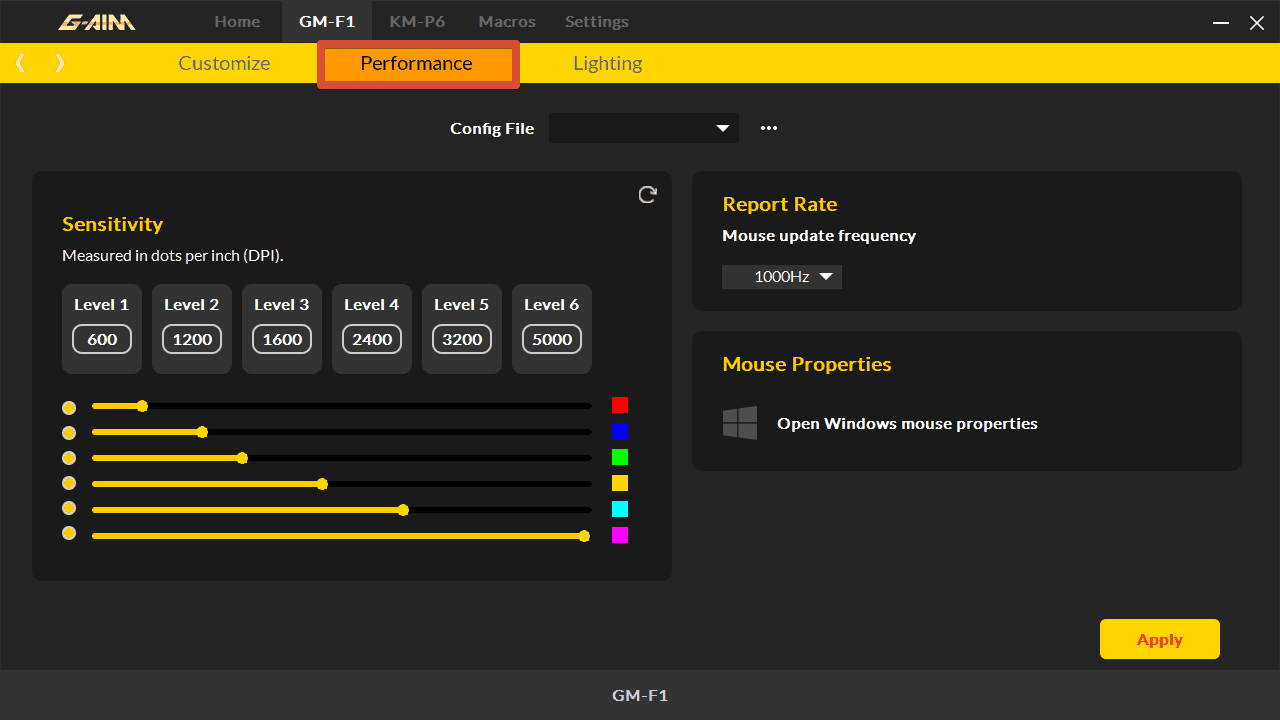Viewport: 1280px width, 720px height.
Task: Go forward with the right arrow
Action: click(x=60, y=63)
